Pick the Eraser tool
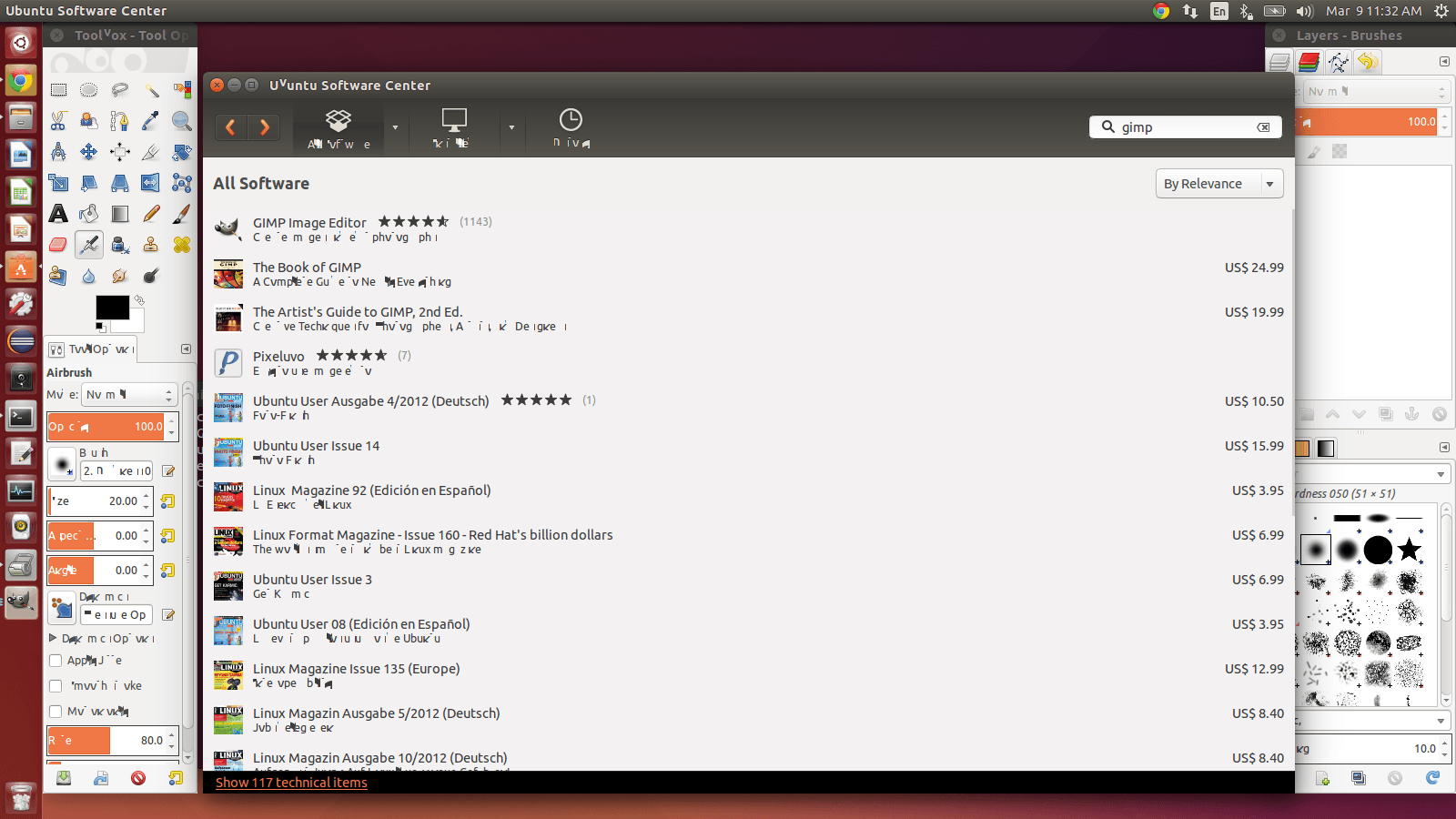Screen dimensions: 1456x819 (x=58, y=245)
